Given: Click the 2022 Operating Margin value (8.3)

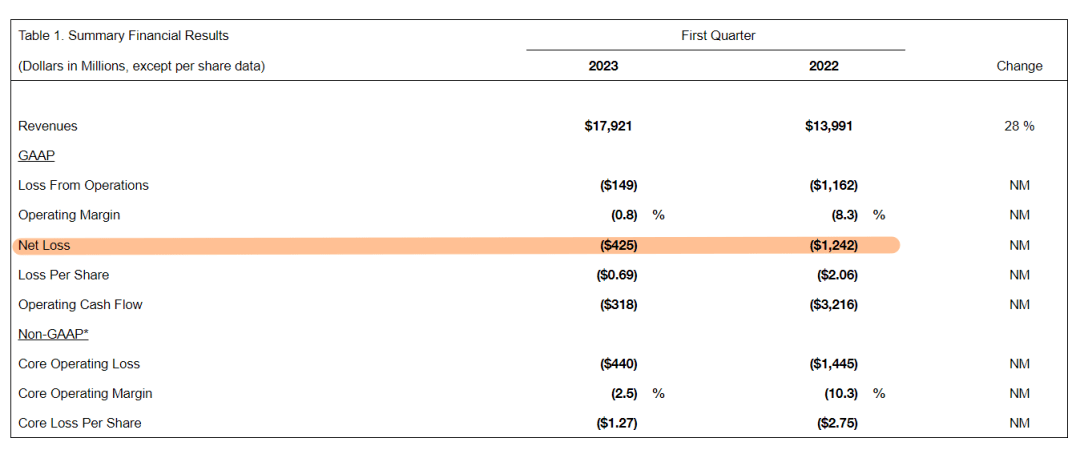Looking at the screenshot, I should click(841, 215).
